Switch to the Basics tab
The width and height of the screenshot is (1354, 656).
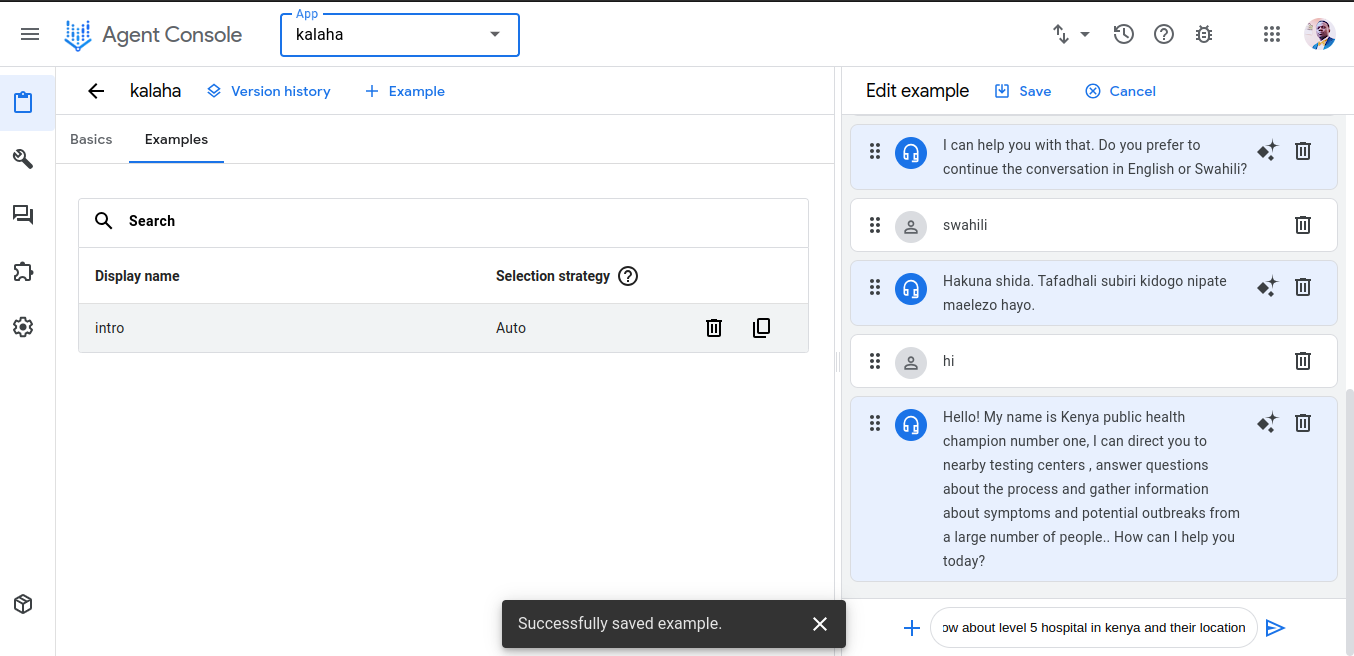tap(91, 140)
